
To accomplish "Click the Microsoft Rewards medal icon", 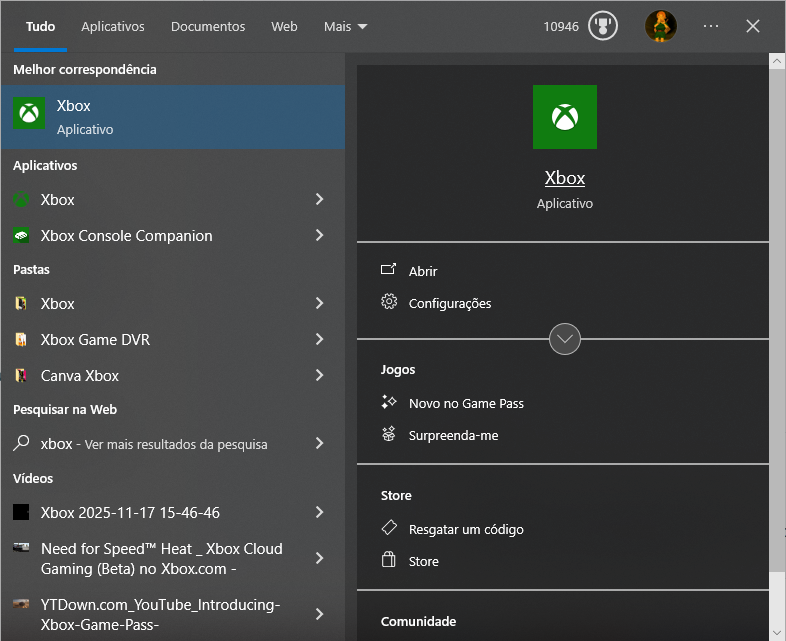I will pyautogui.click(x=602, y=26).
